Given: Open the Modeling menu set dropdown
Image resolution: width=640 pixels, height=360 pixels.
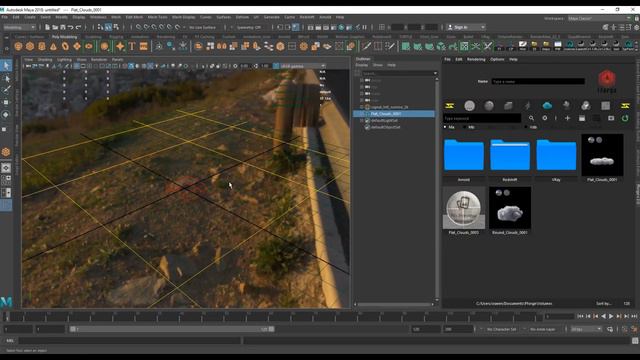Looking at the screenshot, I should tap(19, 27).
